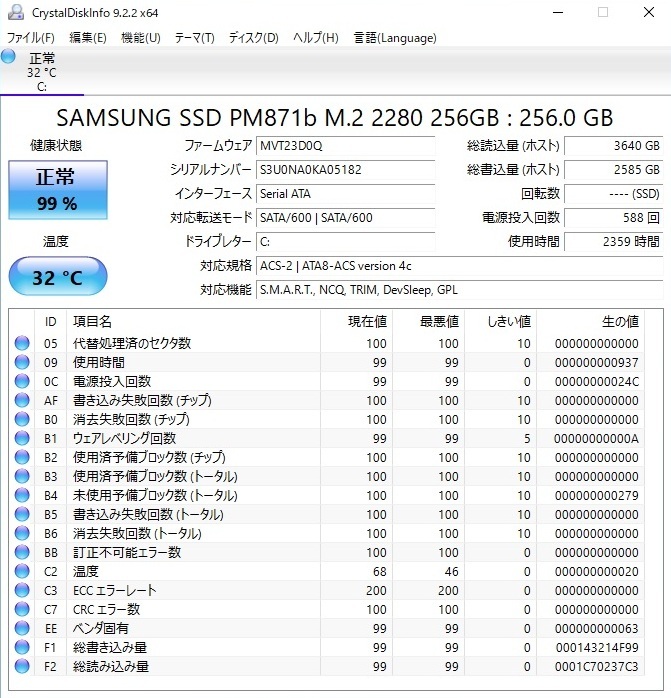Click the status orb for attribute BB
Image resolution: width=671 pixels, height=698 pixels.
pyautogui.click(x=22, y=552)
